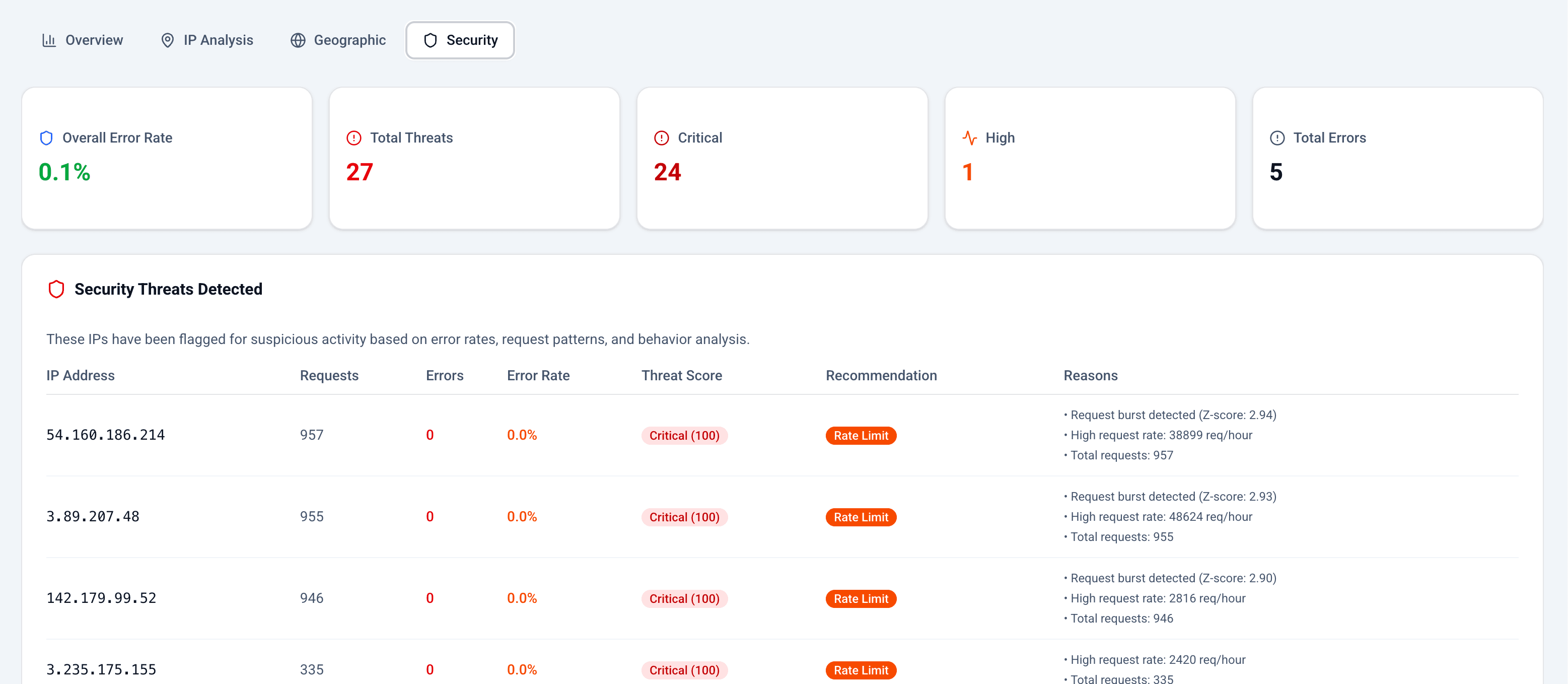Screen dimensions: 1568x684
Task: Click the shield icon beside Overall Error Rate
Action: pyautogui.click(x=46, y=138)
